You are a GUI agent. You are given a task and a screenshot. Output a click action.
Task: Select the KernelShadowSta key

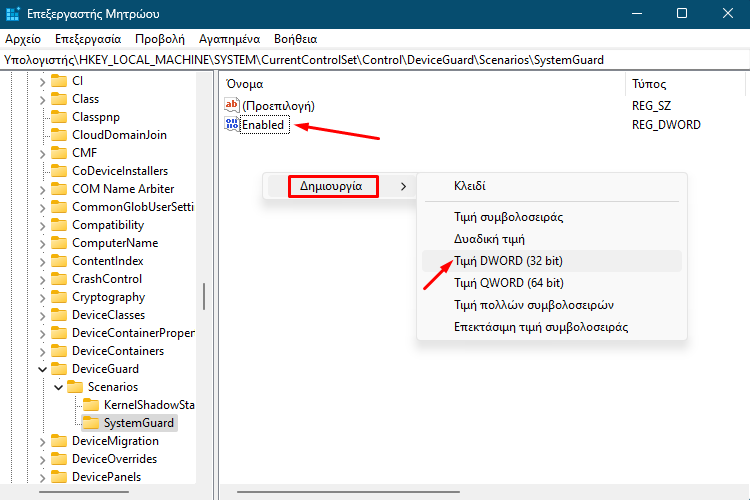point(149,405)
